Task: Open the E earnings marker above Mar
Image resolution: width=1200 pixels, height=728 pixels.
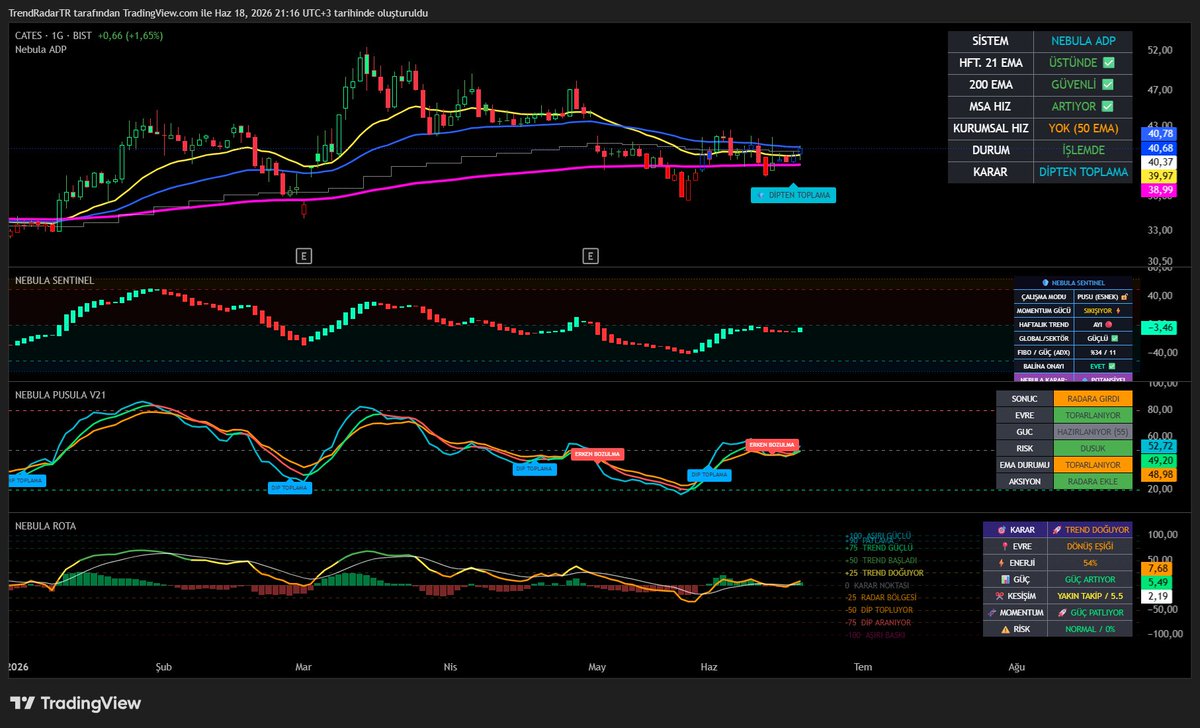Action: click(304, 256)
